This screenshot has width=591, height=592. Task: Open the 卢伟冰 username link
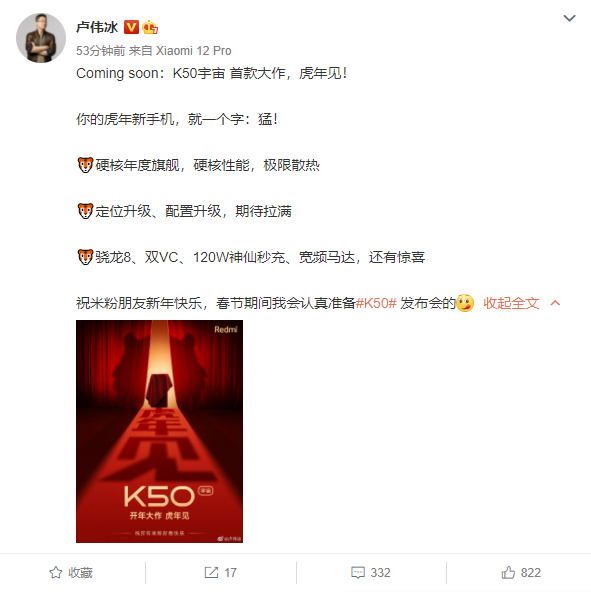97,27
